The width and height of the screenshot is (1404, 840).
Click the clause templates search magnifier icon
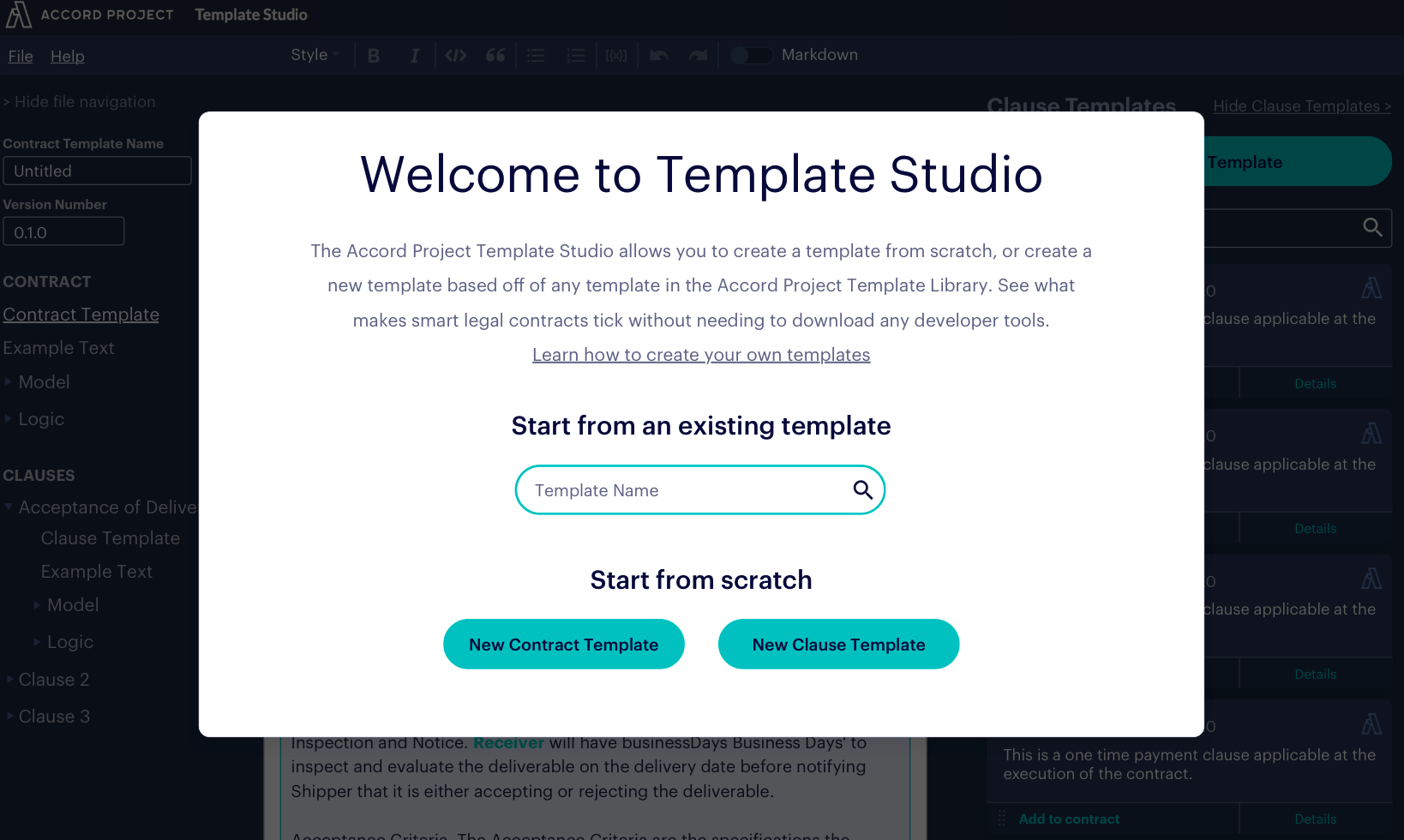click(x=1372, y=227)
